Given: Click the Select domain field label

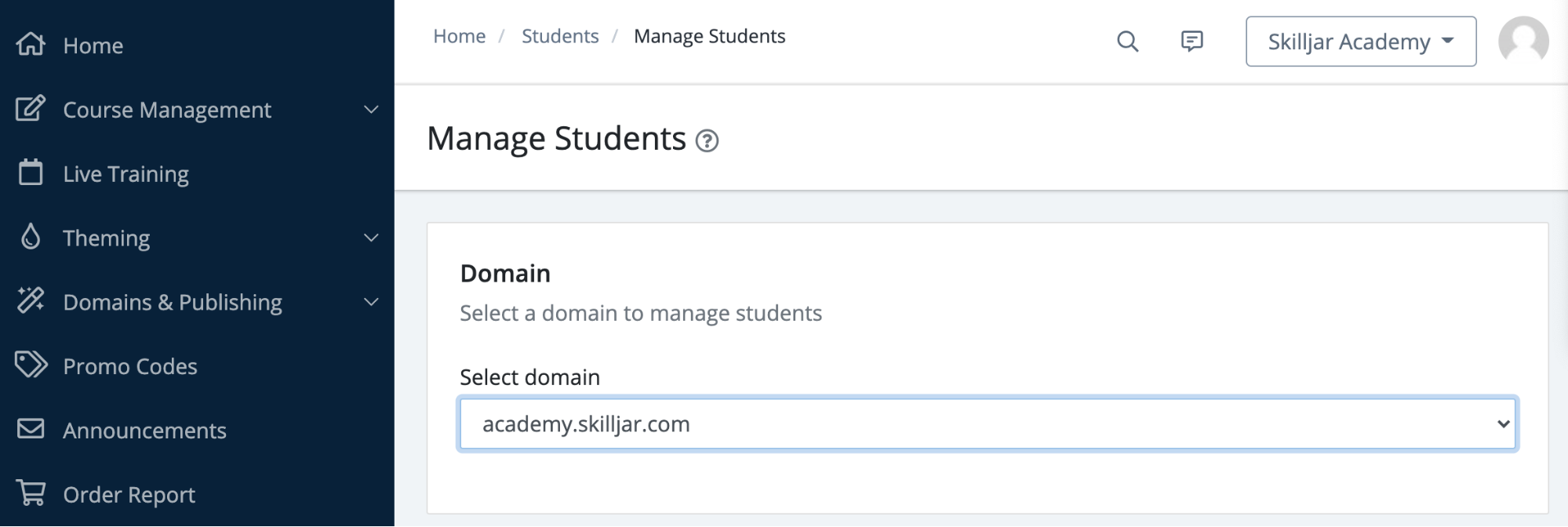Looking at the screenshot, I should click(529, 377).
